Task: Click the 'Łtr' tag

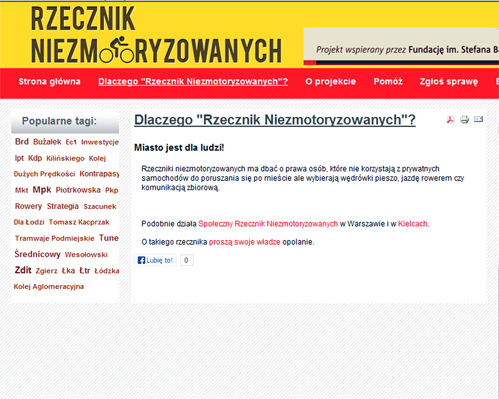Action: pyautogui.click(x=85, y=271)
